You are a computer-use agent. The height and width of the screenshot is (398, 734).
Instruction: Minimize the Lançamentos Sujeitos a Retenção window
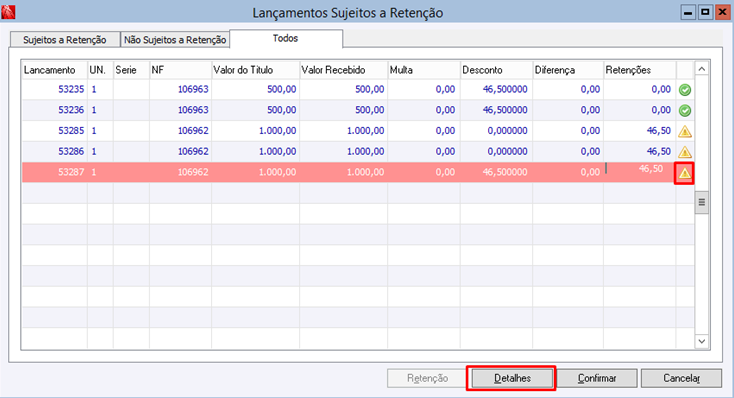click(688, 12)
